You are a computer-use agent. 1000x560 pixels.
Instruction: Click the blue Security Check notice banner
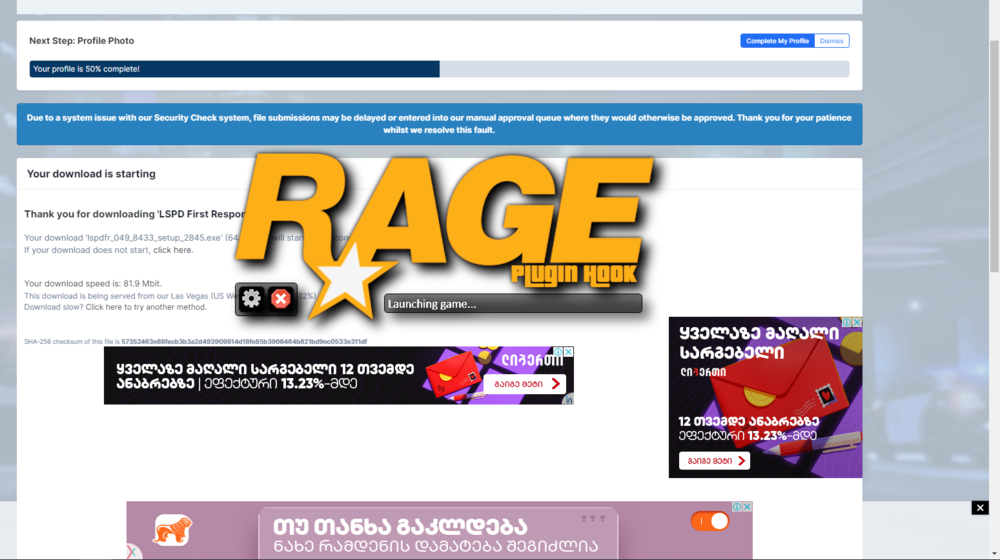[439, 124]
